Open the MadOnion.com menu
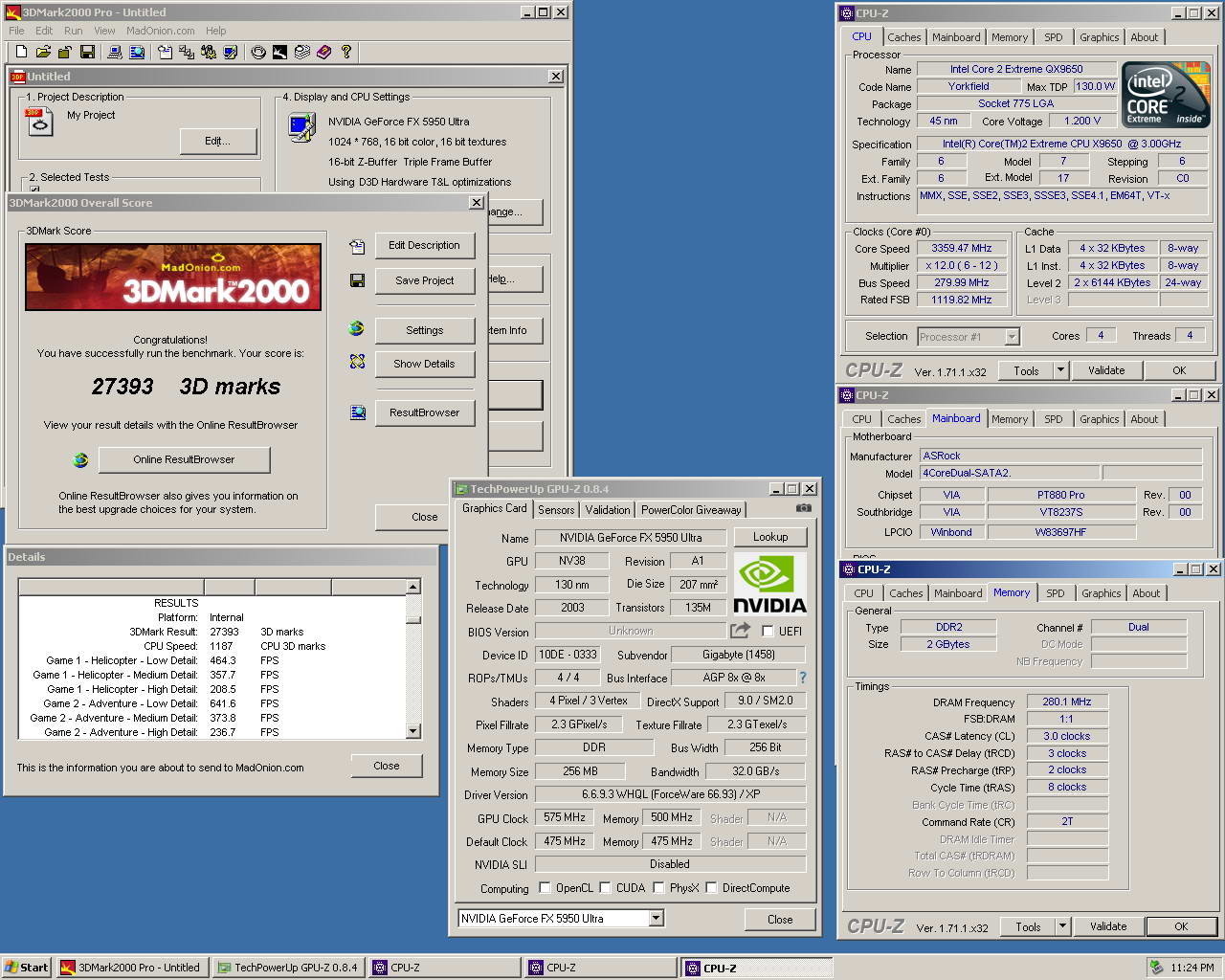The width and height of the screenshot is (1225, 980). [161, 31]
